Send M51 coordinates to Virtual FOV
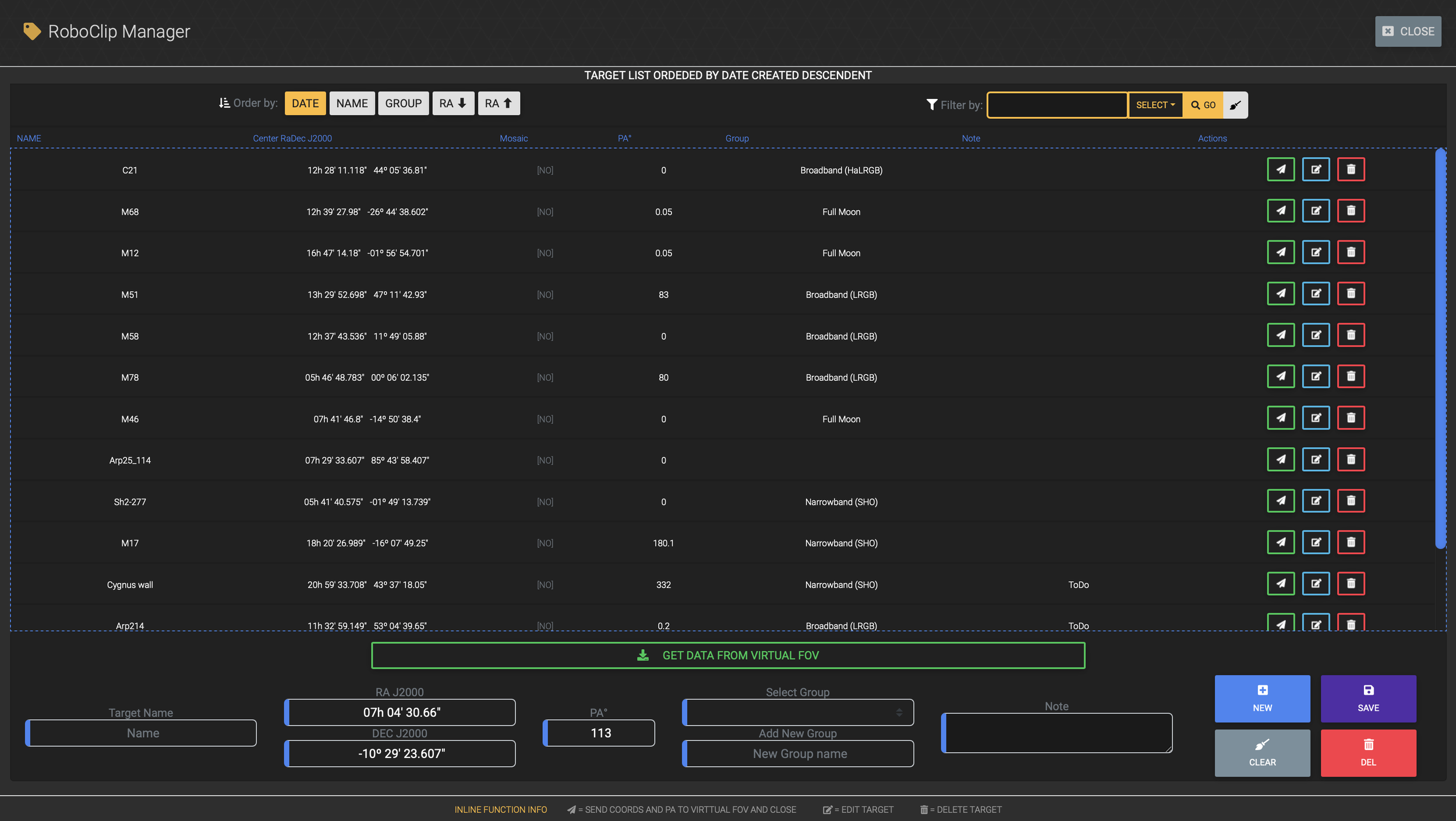The width and height of the screenshot is (1456, 821). click(x=1280, y=293)
